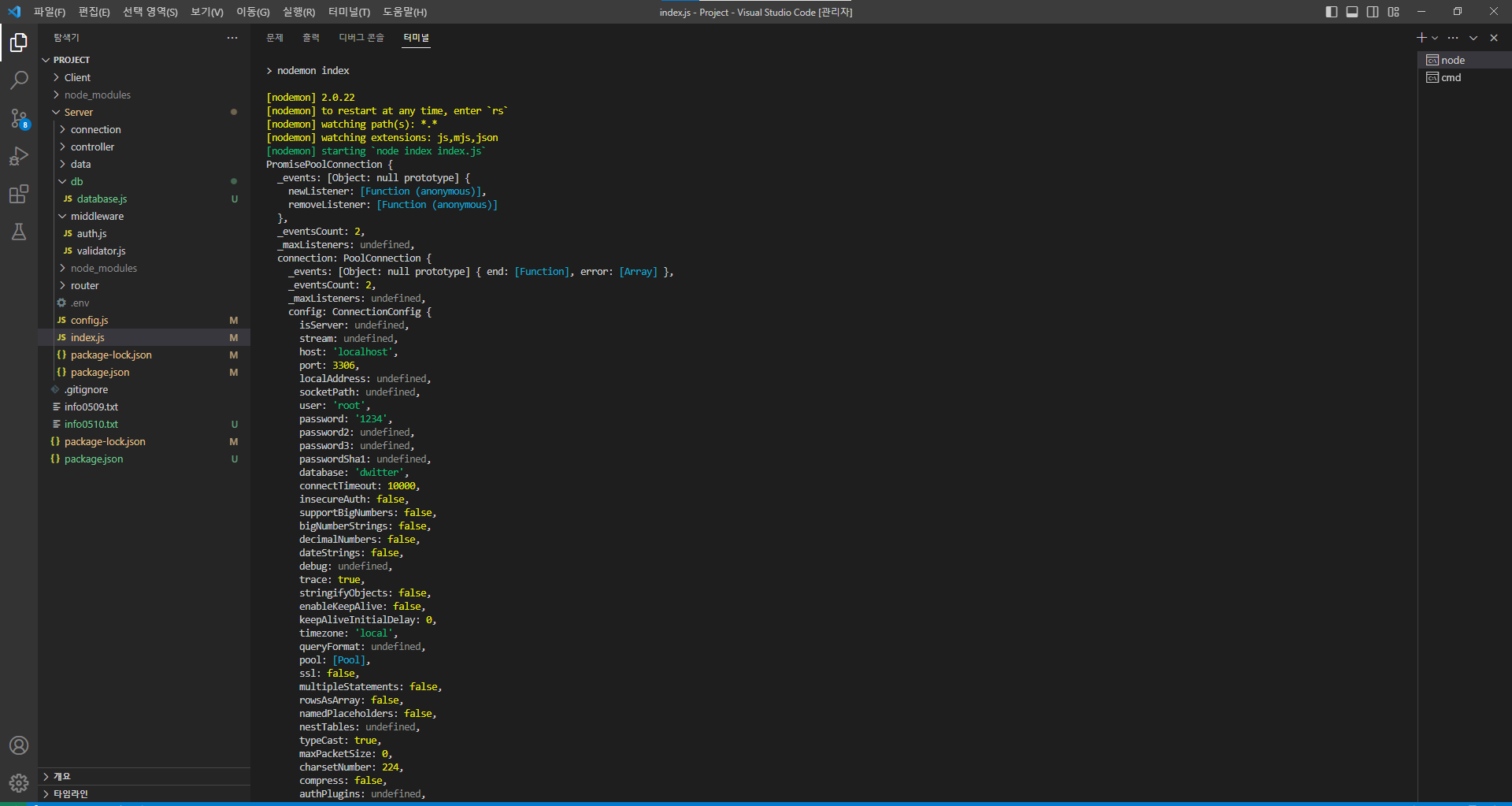Viewport: 1512px width, 806px height.
Task: Open database.js file
Action: pyautogui.click(x=144, y=199)
